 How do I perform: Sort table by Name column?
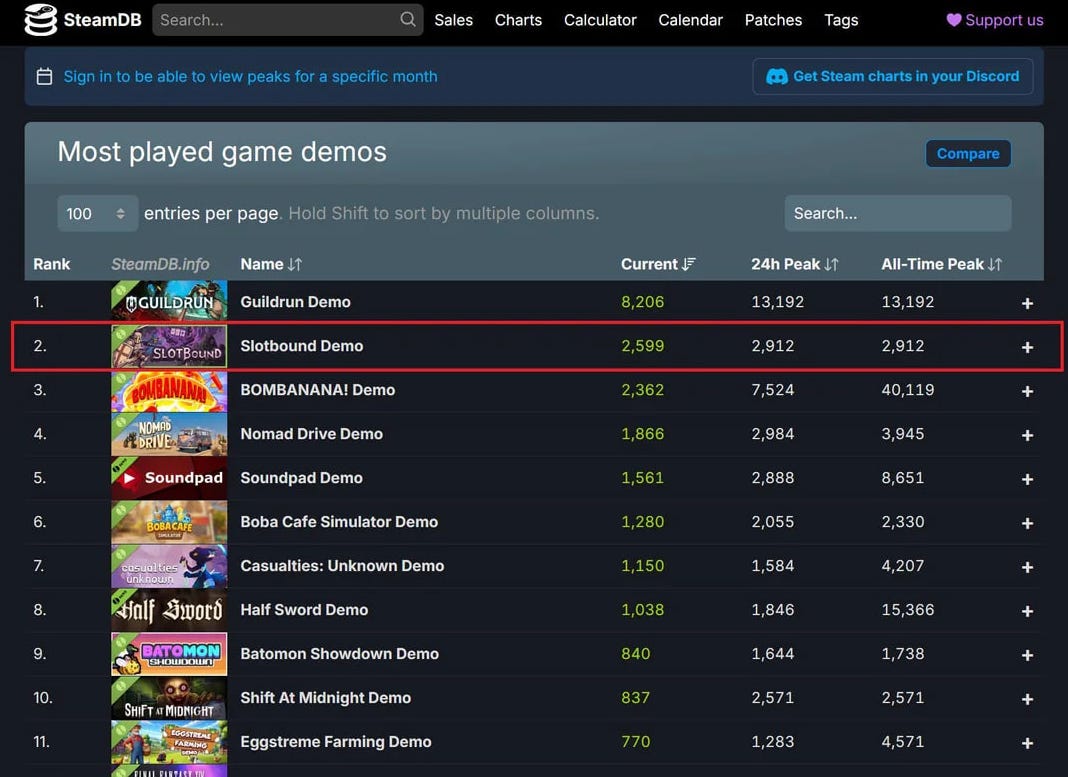pos(271,264)
